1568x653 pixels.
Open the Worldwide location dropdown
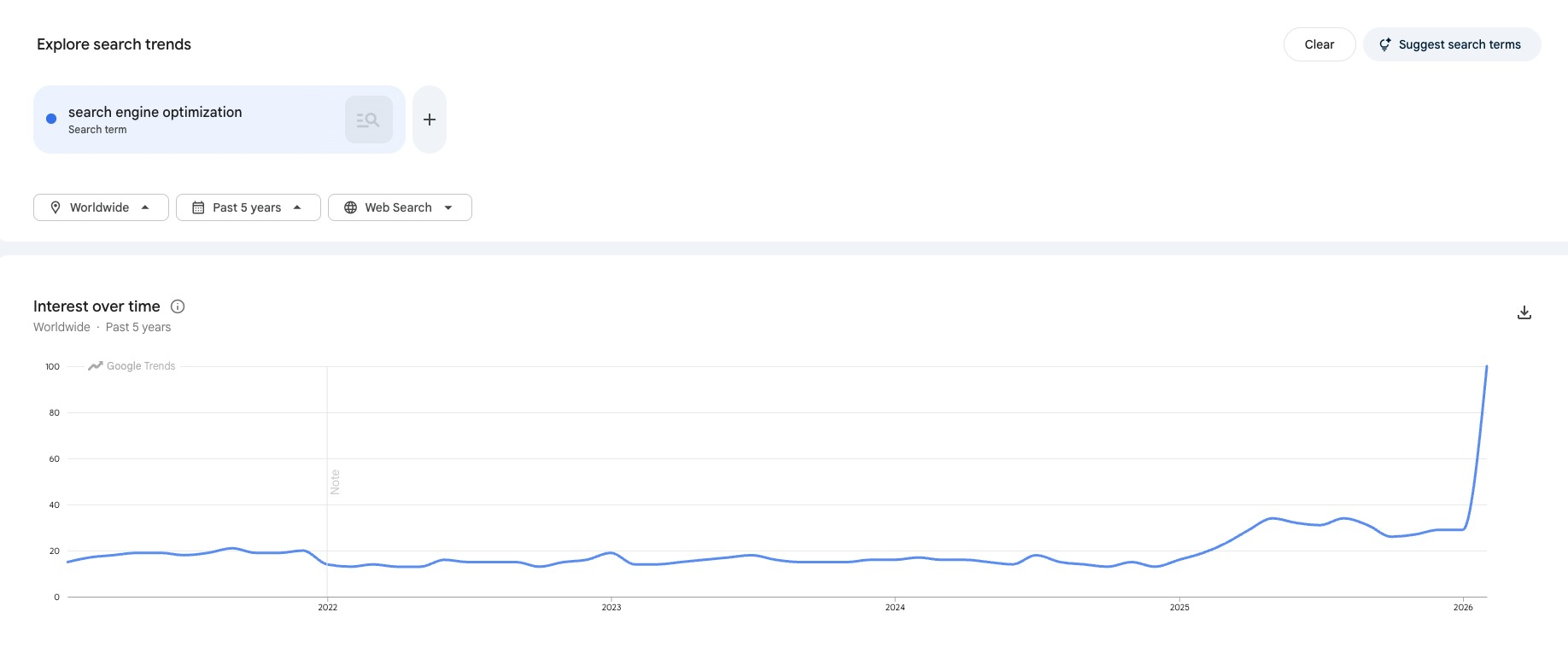pos(100,207)
